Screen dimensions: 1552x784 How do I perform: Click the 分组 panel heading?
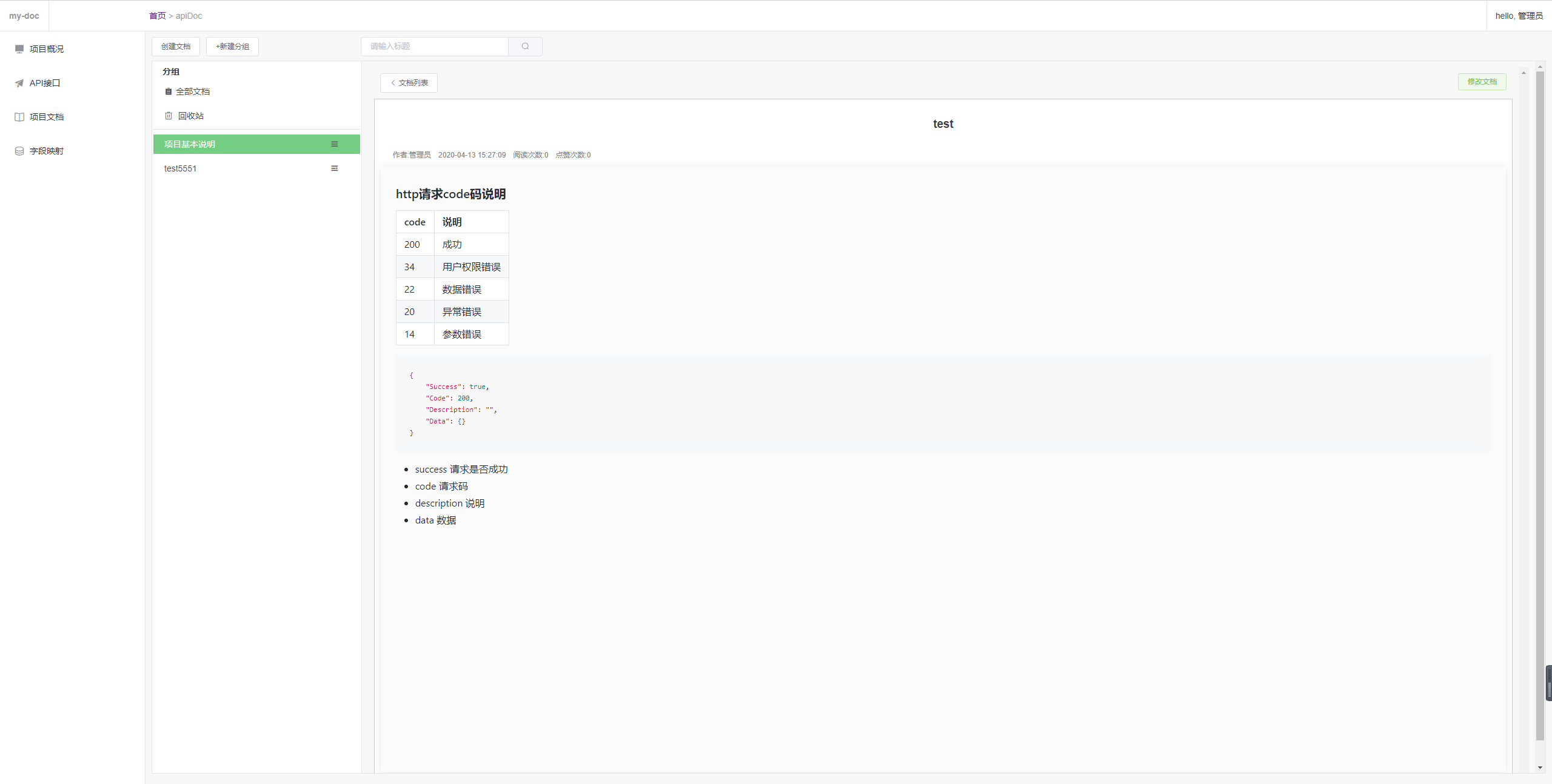point(171,71)
